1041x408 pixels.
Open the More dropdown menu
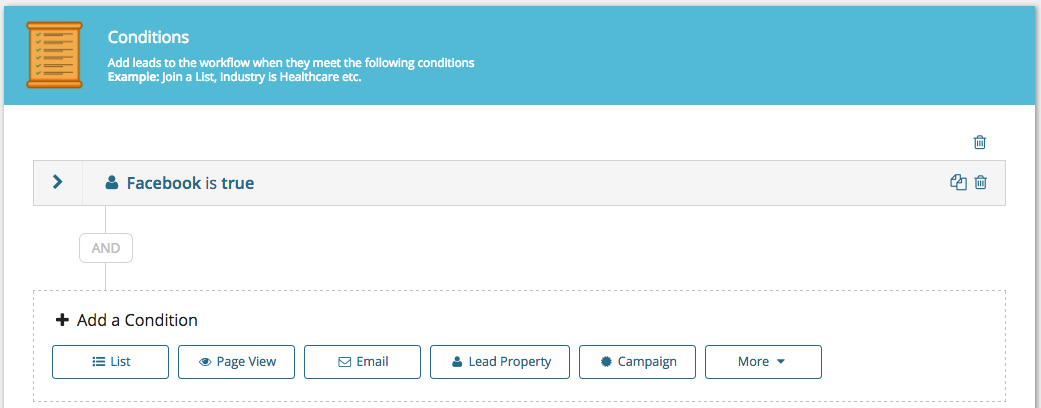(763, 362)
